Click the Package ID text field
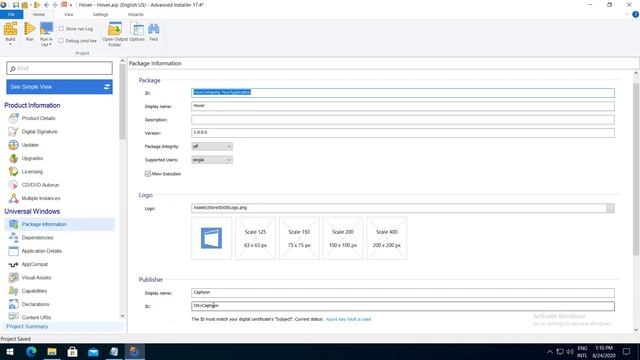640x360 pixels. (403, 93)
